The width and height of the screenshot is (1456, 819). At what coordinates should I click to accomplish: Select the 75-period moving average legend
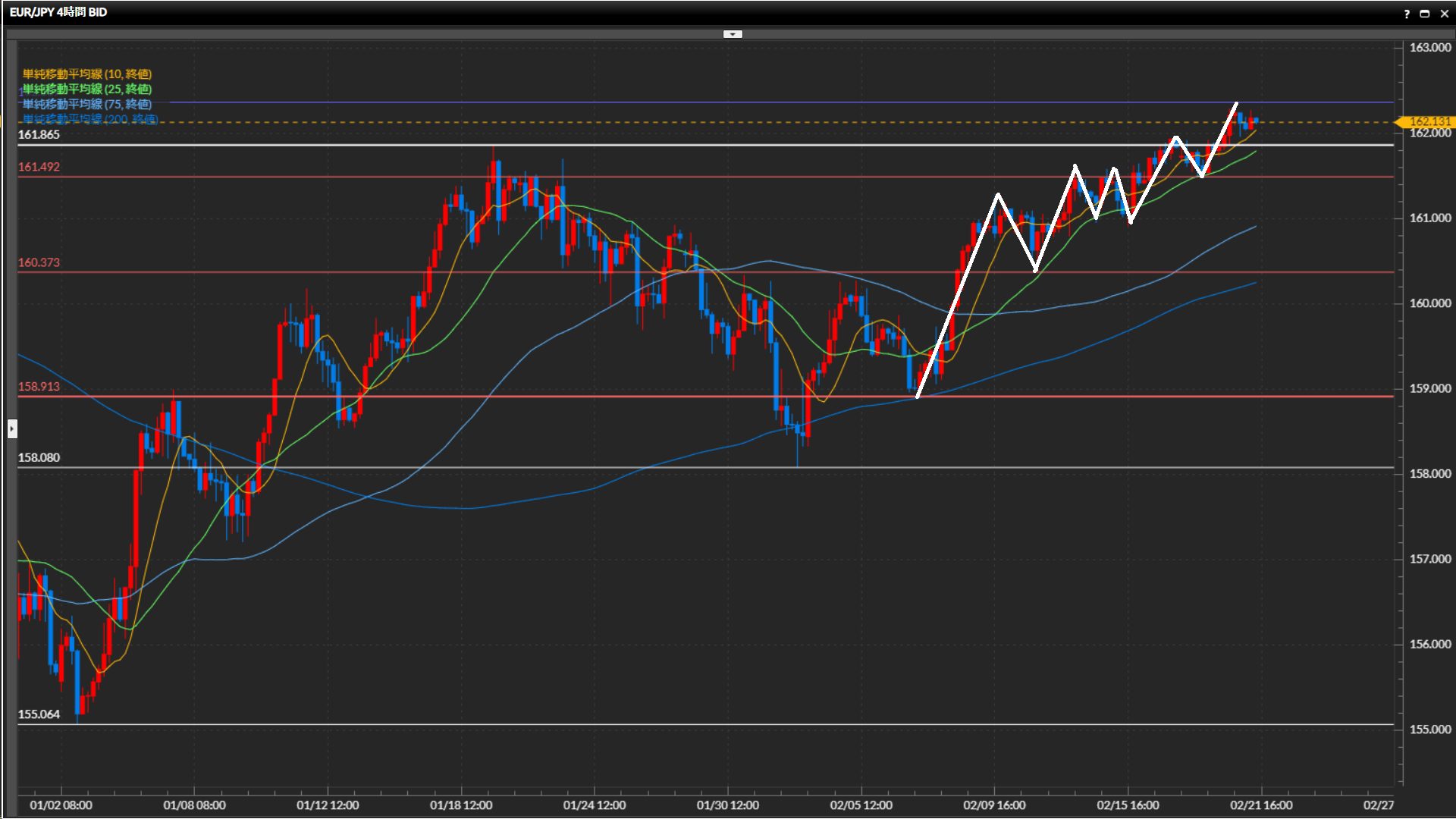87,104
